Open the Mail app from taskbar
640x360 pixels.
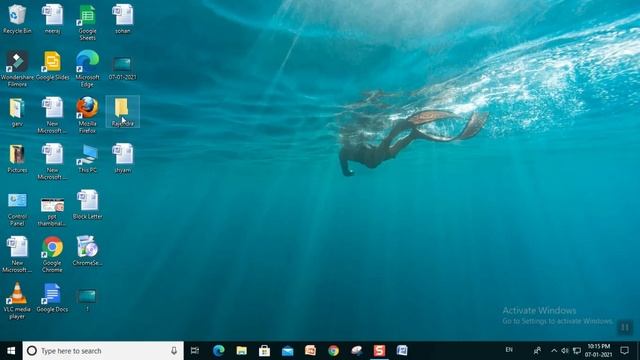click(287, 351)
